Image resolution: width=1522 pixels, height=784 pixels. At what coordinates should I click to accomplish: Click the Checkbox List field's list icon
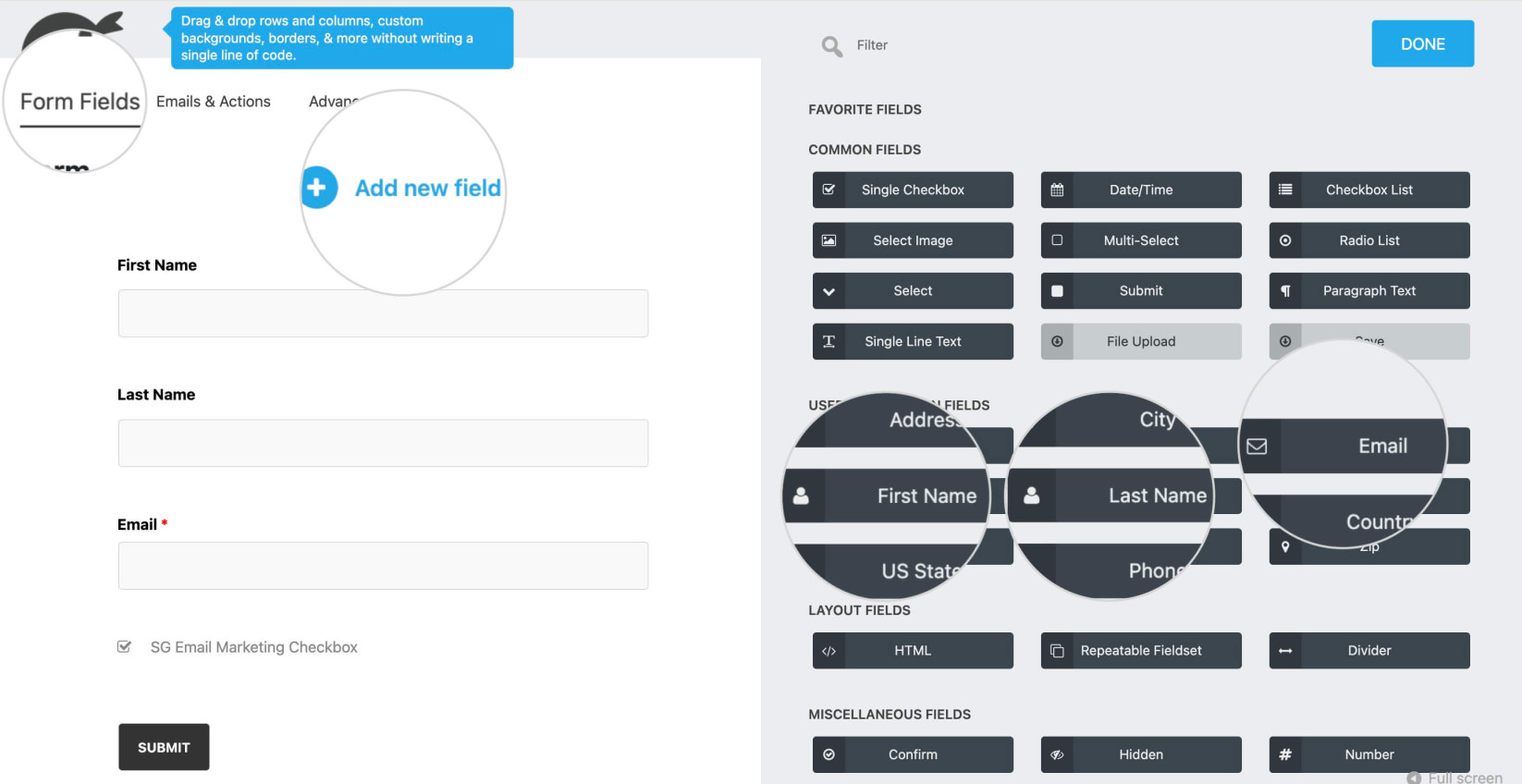pos(1285,190)
